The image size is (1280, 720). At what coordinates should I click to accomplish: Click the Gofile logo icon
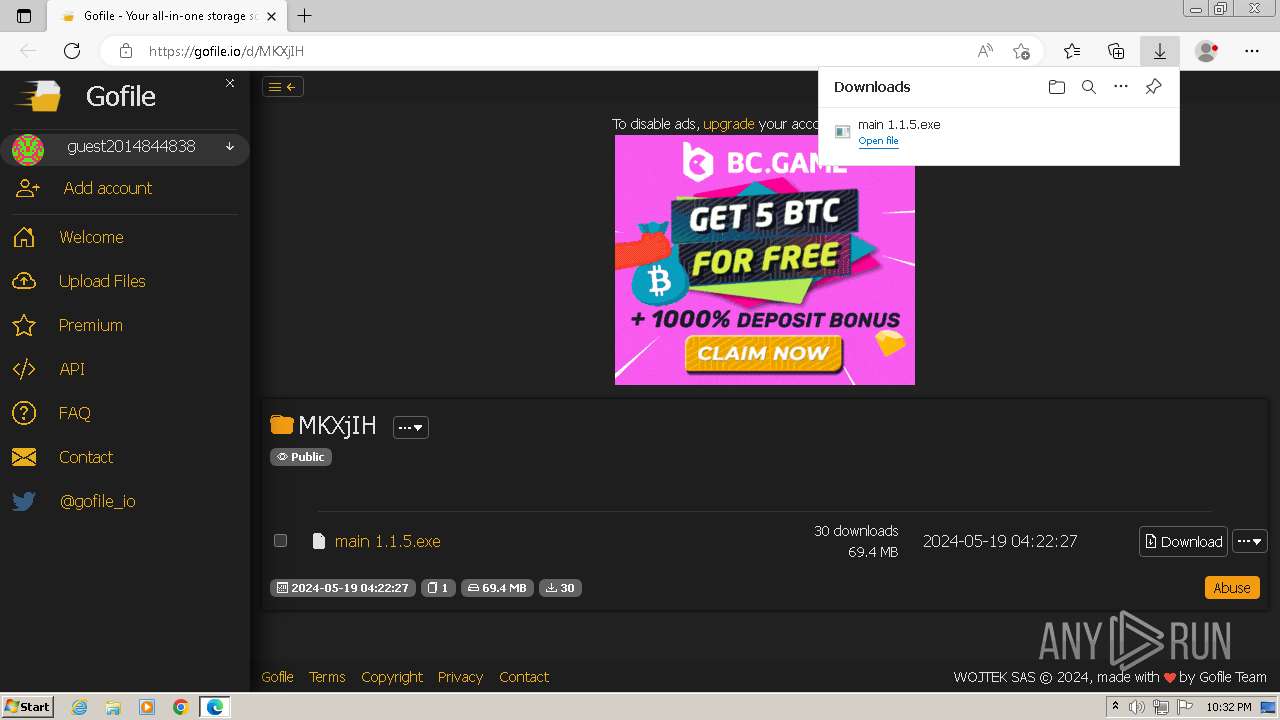[x=38, y=96]
